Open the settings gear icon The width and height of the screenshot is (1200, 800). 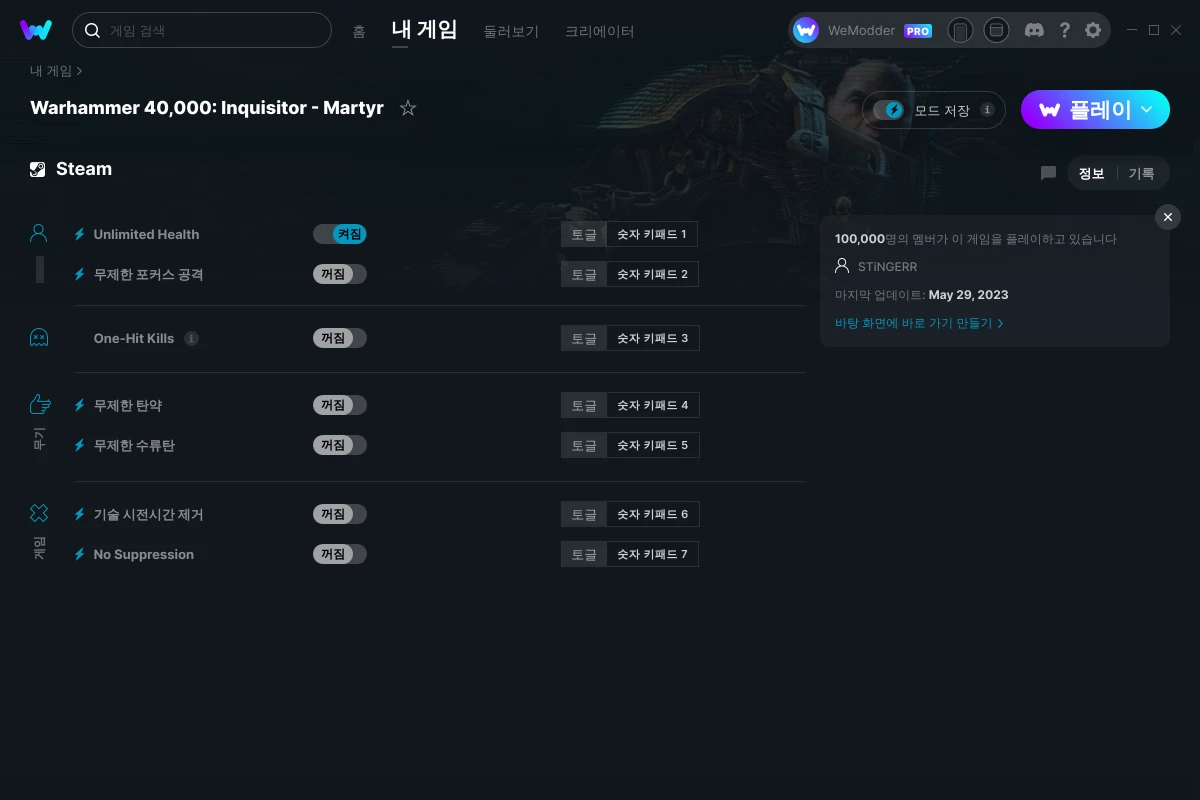[x=1093, y=30]
